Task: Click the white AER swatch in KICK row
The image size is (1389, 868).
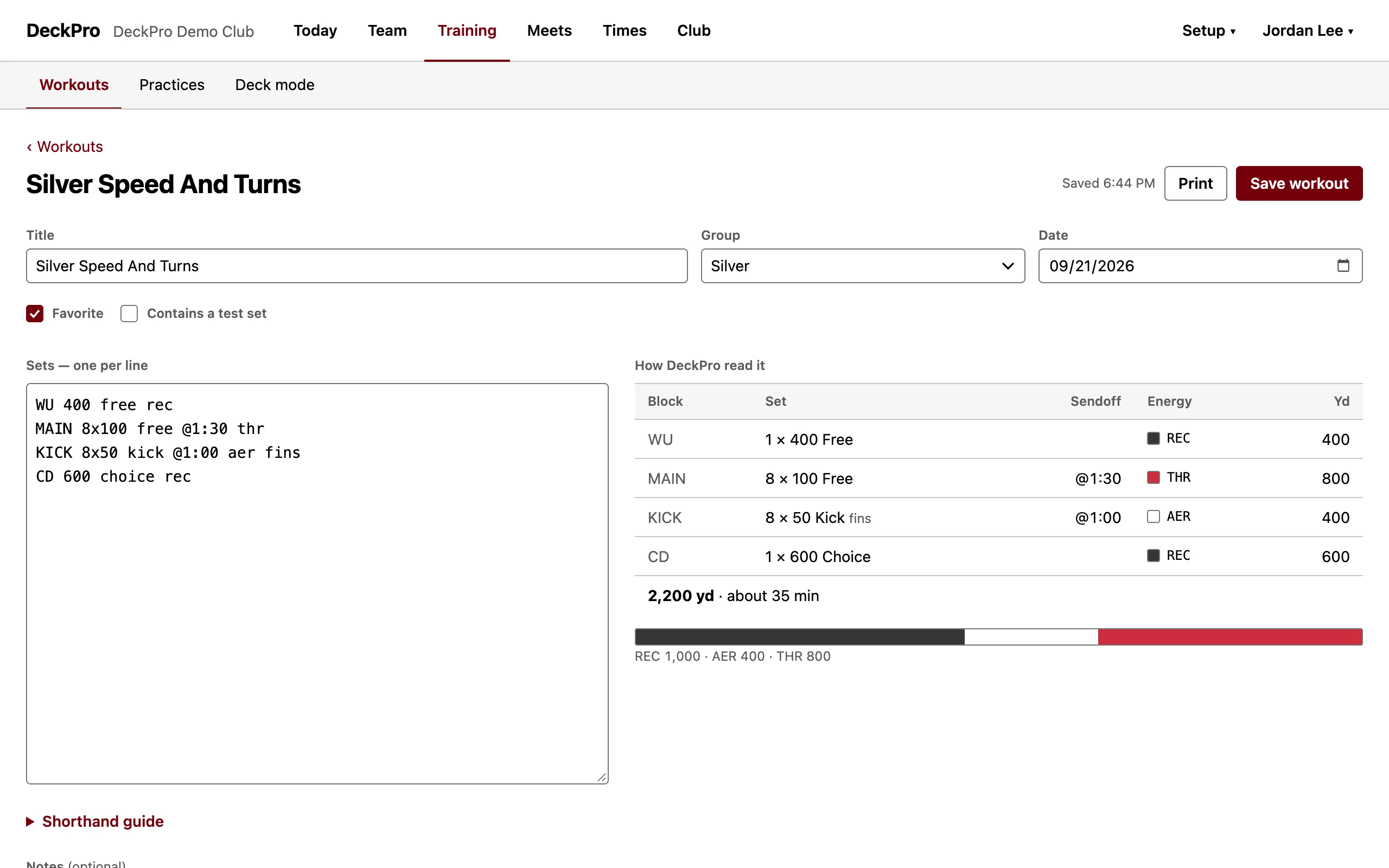Action: tap(1153, 516)
